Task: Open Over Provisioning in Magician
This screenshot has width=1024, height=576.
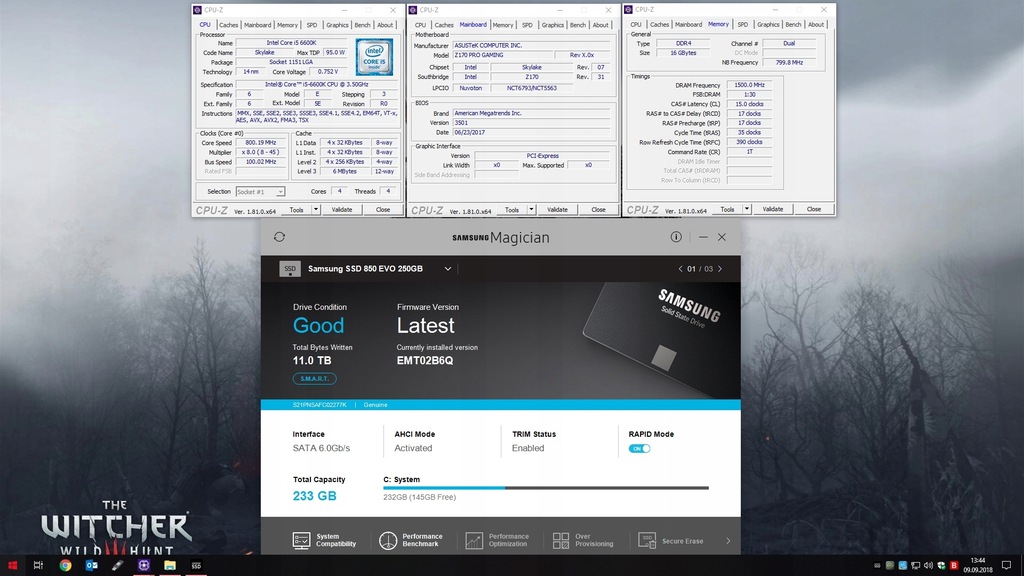Action: 583,540
